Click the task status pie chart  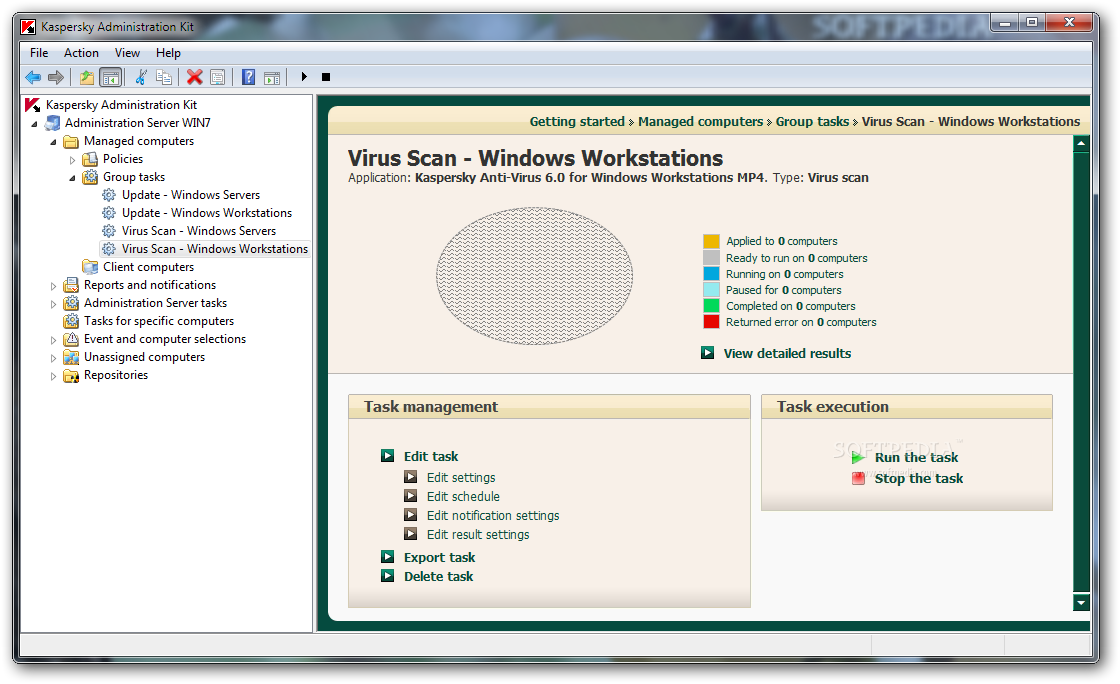(x=534, y=276)
